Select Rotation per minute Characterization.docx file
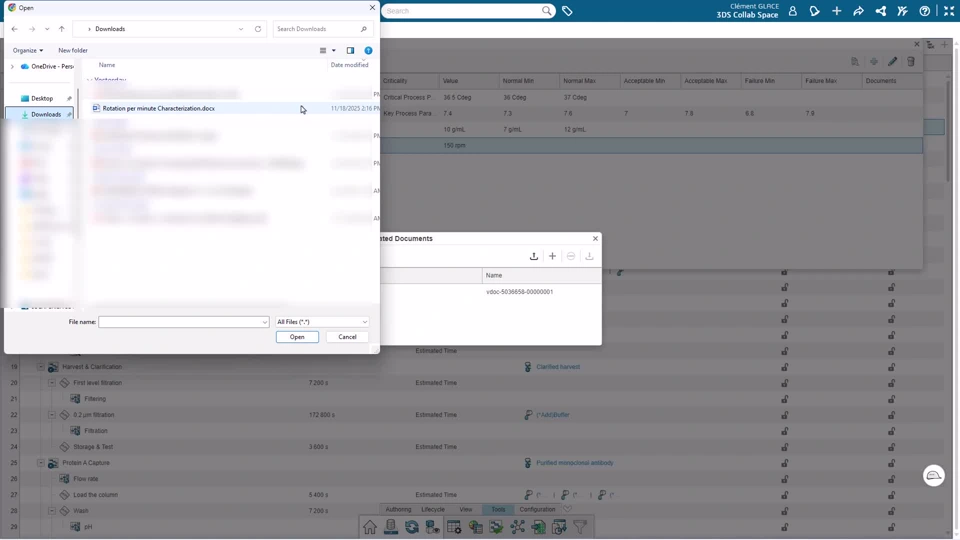The width and height of the screenshot is (960, 540). [158, 108]
